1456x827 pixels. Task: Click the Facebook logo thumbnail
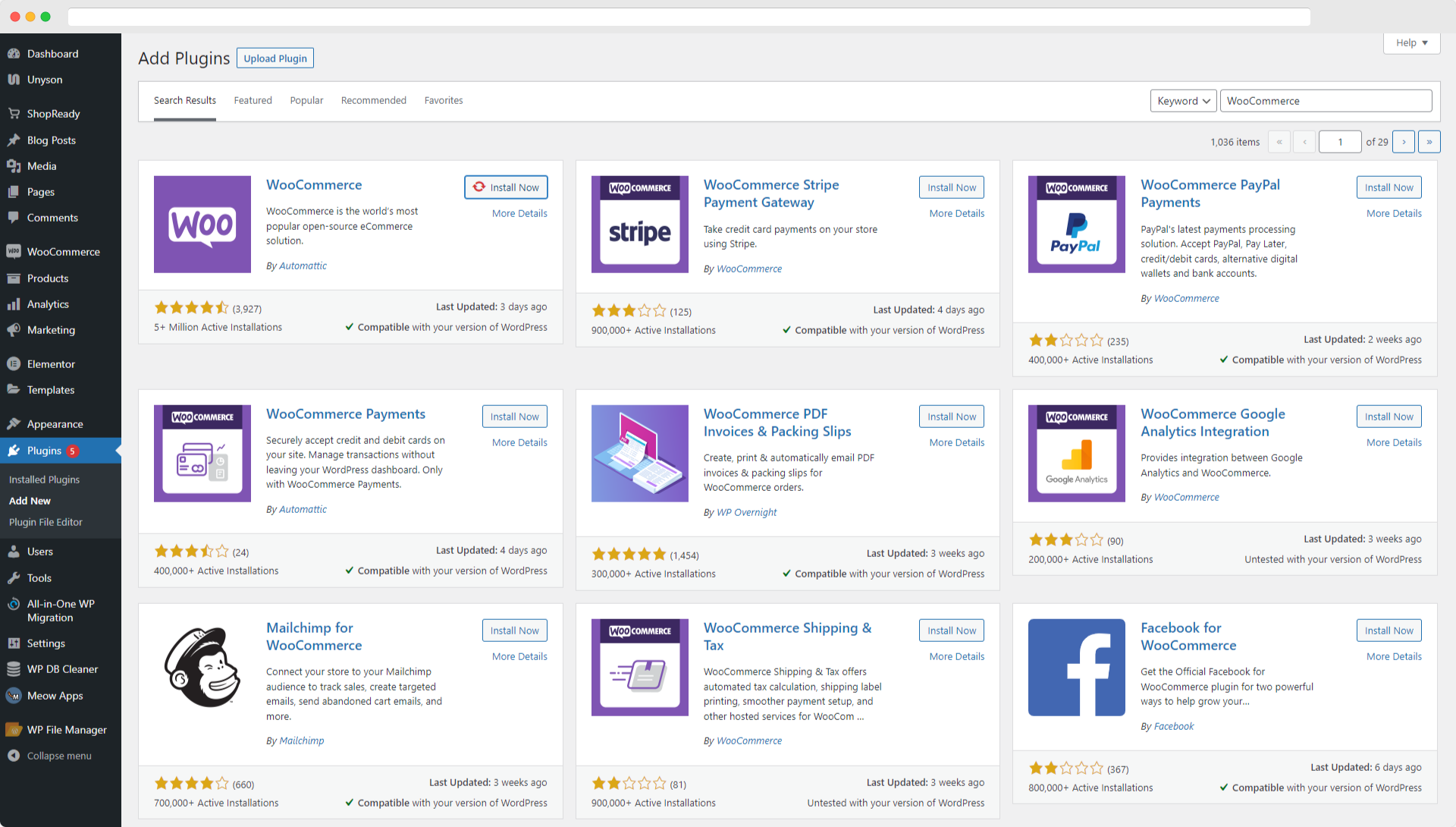click(x=1077, y=668)
